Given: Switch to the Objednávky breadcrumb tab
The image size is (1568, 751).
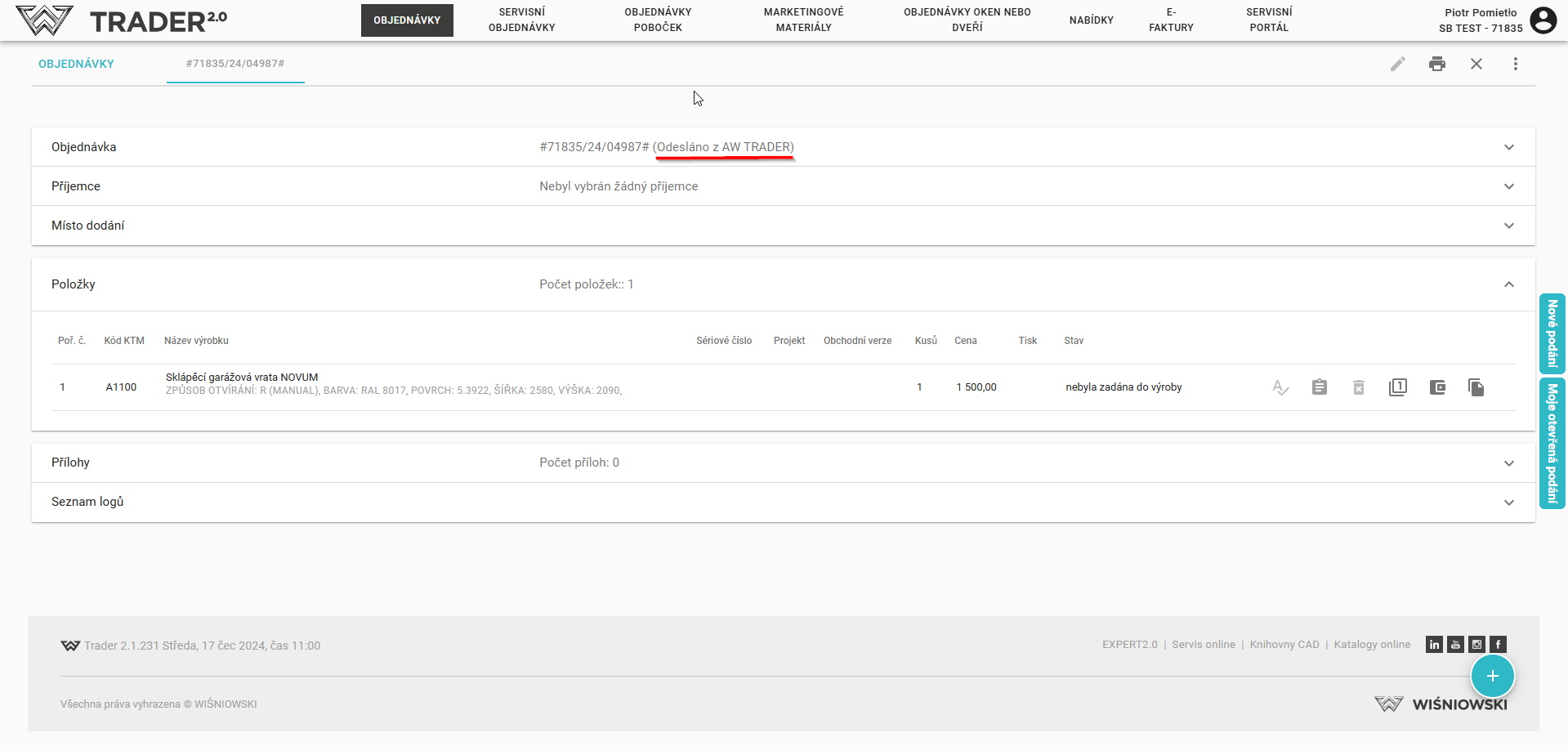Looking at the screenshot, I should coord(76,64).
